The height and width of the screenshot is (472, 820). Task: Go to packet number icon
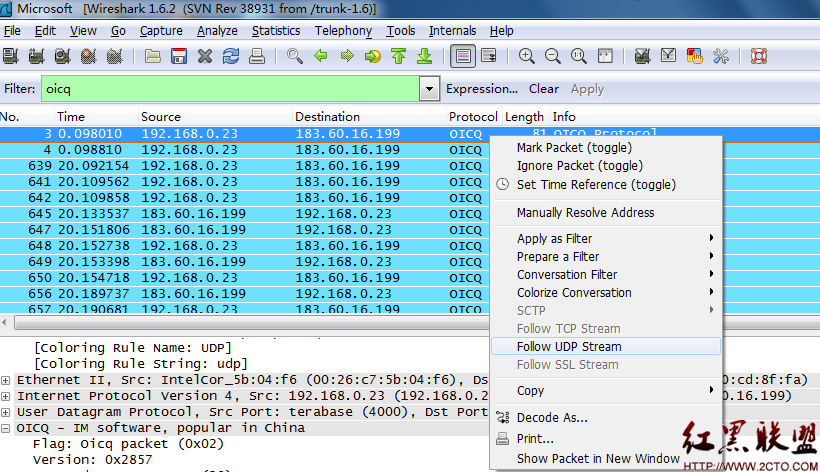click(x=373, y=56)
